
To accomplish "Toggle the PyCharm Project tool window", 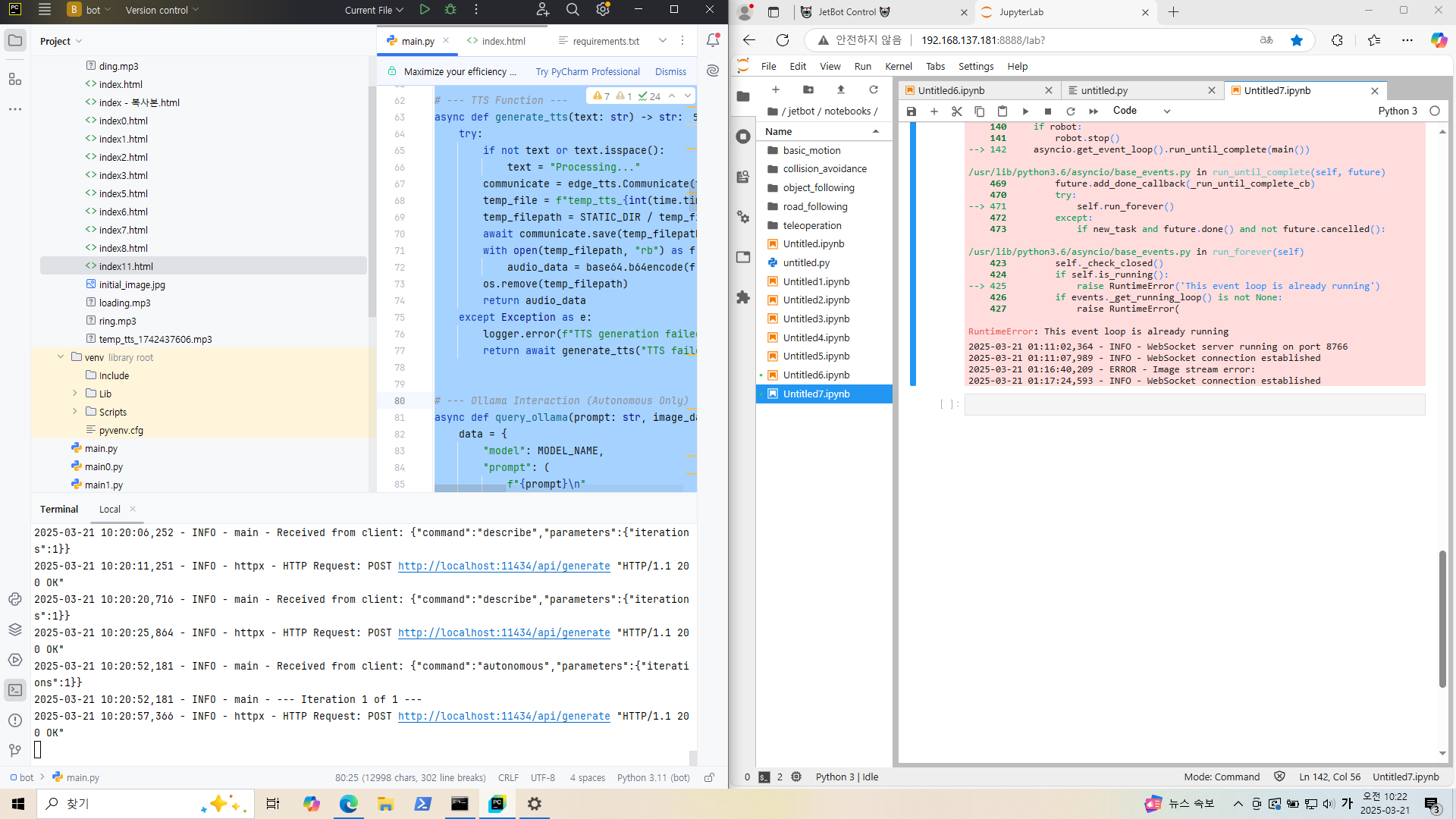I will click(15, 41).
